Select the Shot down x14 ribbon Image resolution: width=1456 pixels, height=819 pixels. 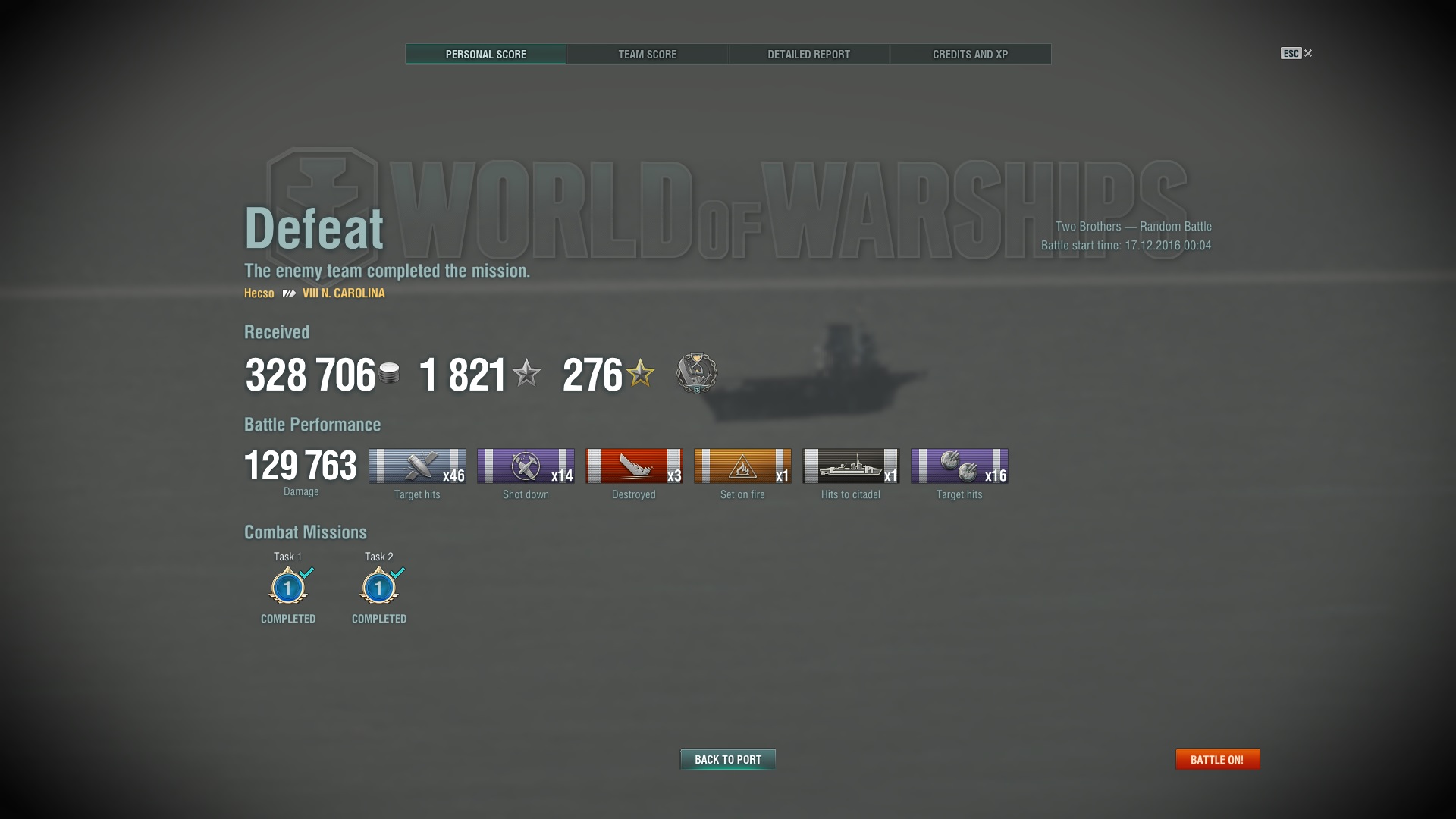pyautogui.click(x=526, y=466)
